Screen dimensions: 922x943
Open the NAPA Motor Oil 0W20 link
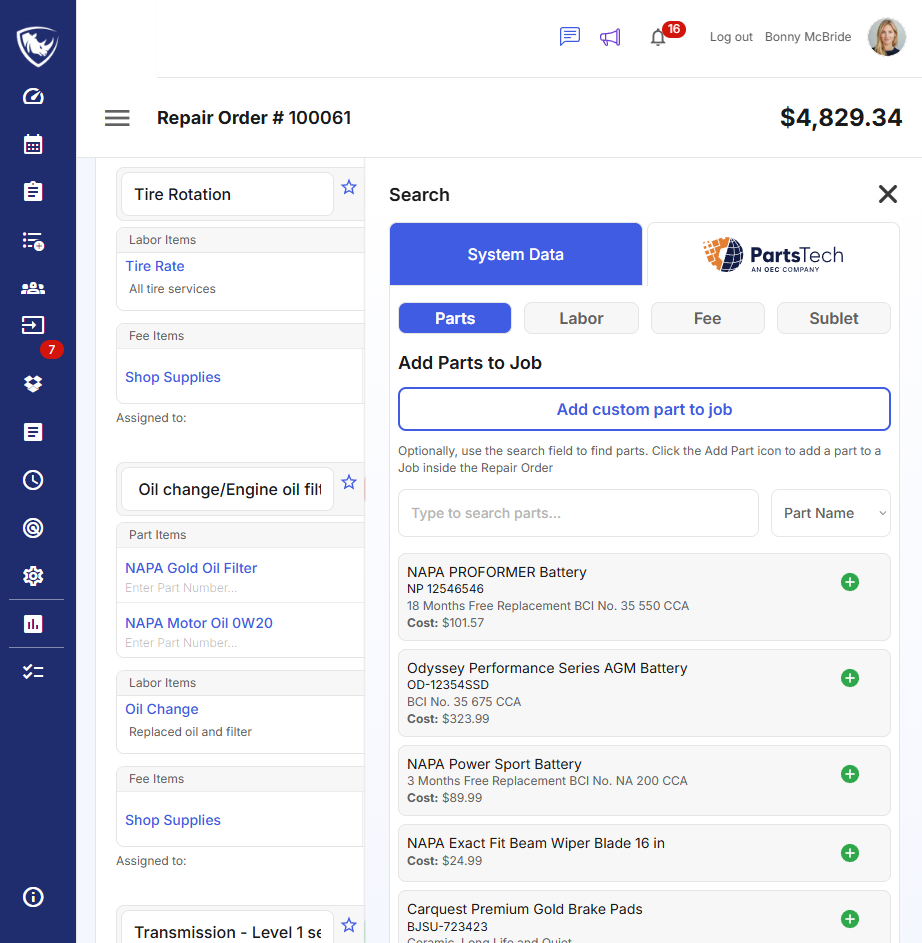tap(198, 623)
